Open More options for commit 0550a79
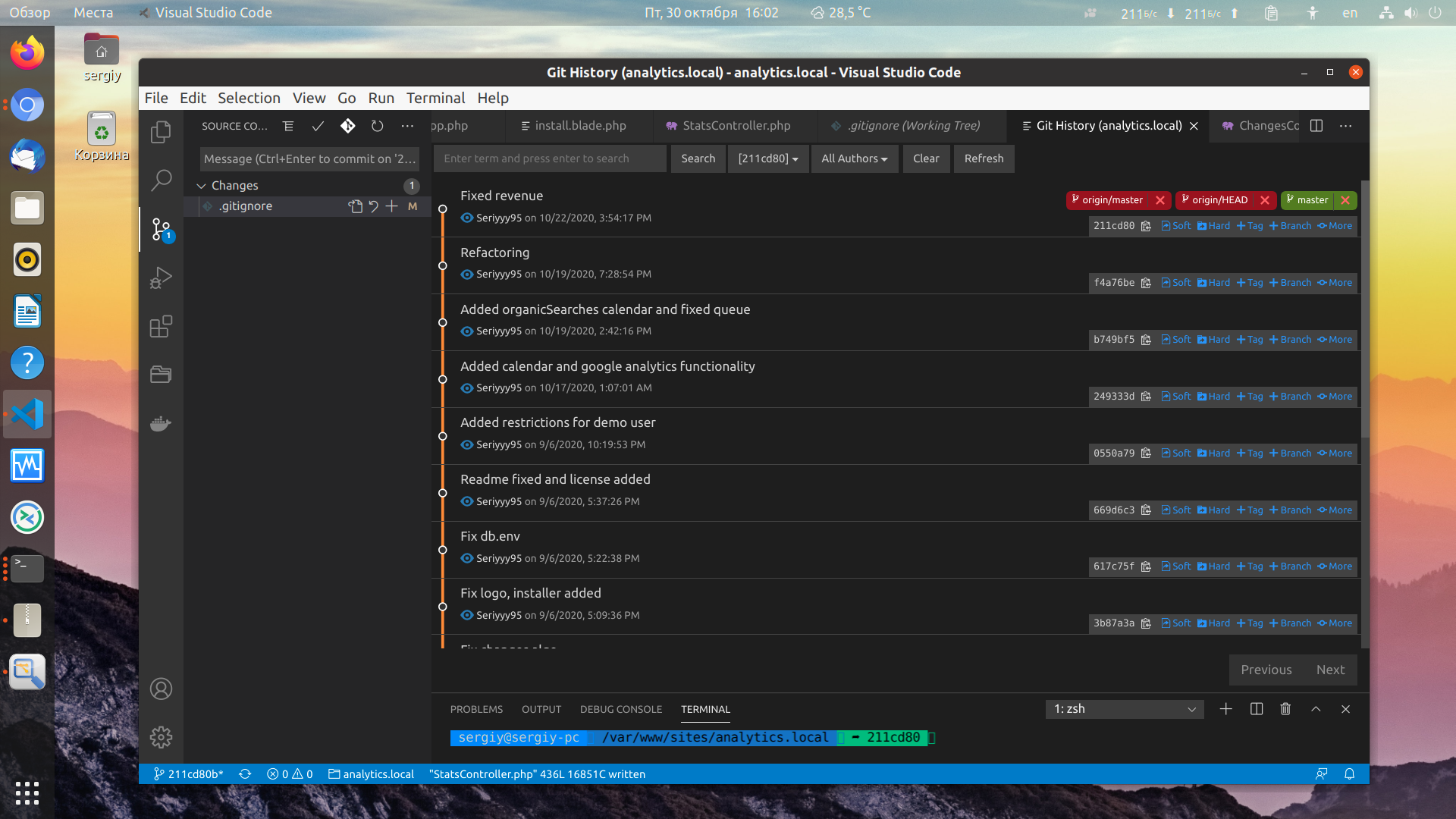 [1335, 453]
